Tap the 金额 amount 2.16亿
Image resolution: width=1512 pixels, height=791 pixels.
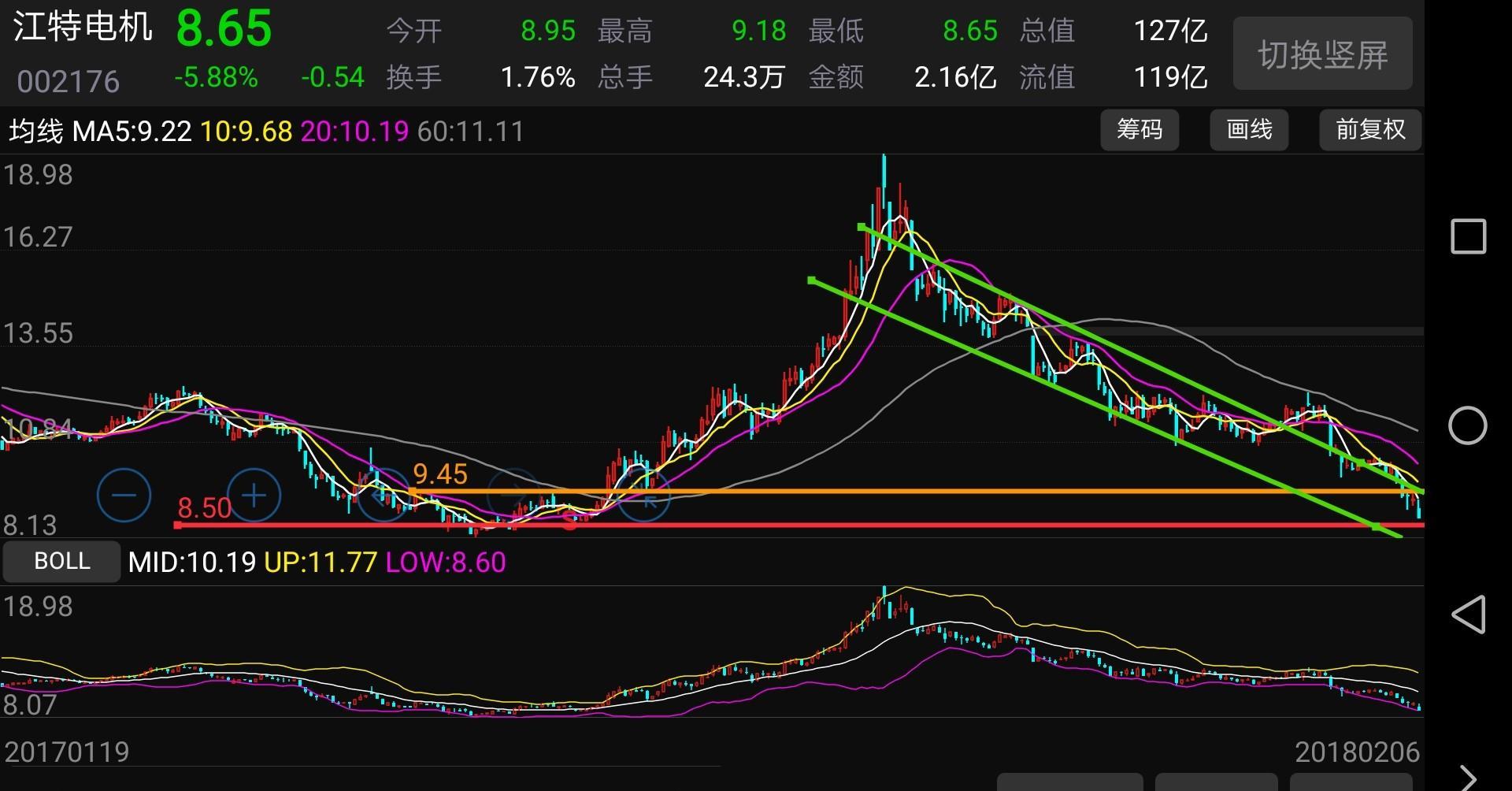tap(955, 77)
